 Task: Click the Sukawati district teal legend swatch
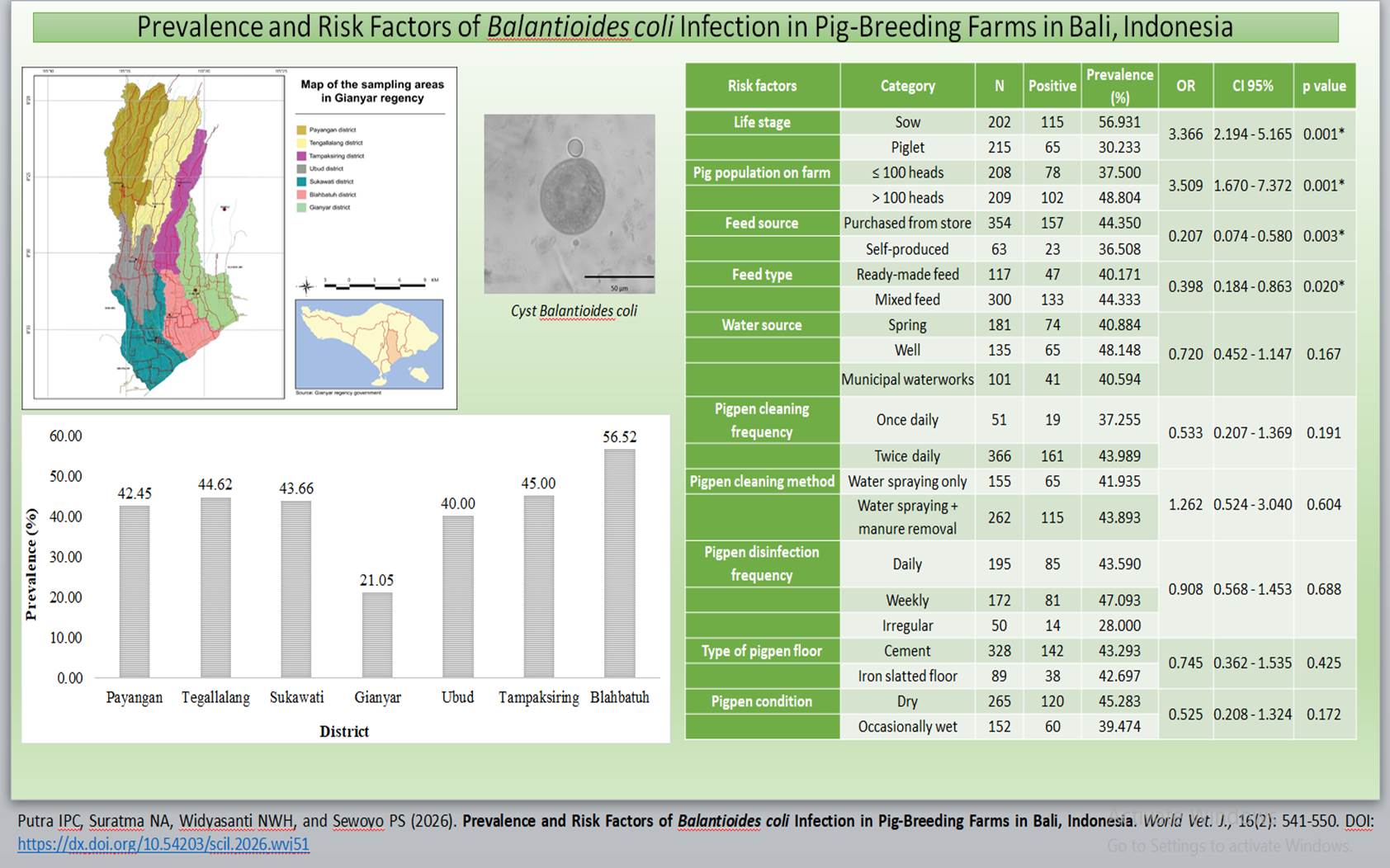[x=301, y=182]
